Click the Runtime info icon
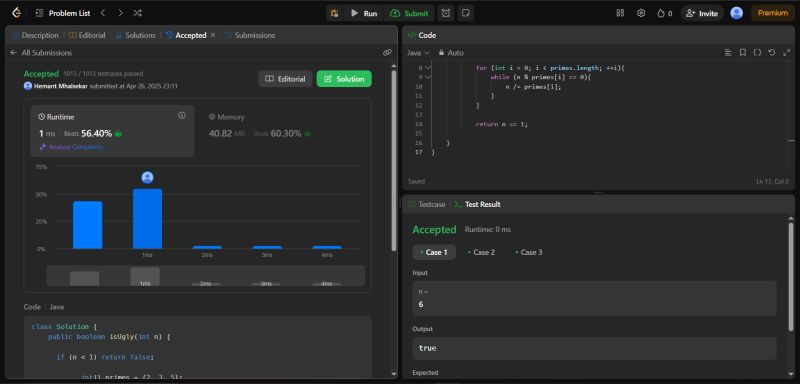This screenshot has width=800, height=384. (x=182, y=116)
